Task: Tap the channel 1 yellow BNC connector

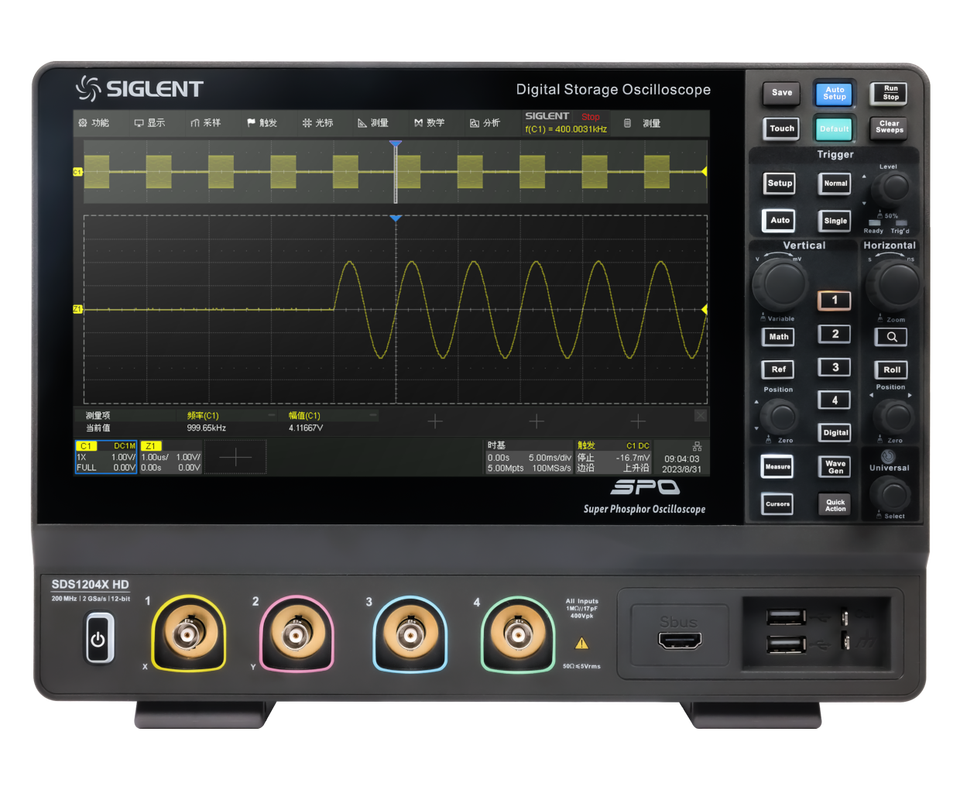Action: click(x=188, y=633)
